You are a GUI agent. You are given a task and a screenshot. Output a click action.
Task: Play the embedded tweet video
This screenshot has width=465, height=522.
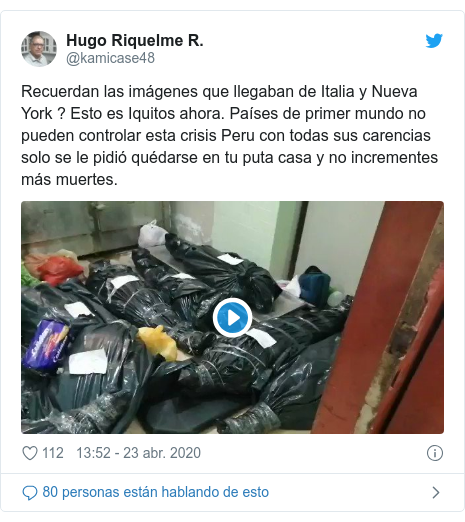[232, 318]
